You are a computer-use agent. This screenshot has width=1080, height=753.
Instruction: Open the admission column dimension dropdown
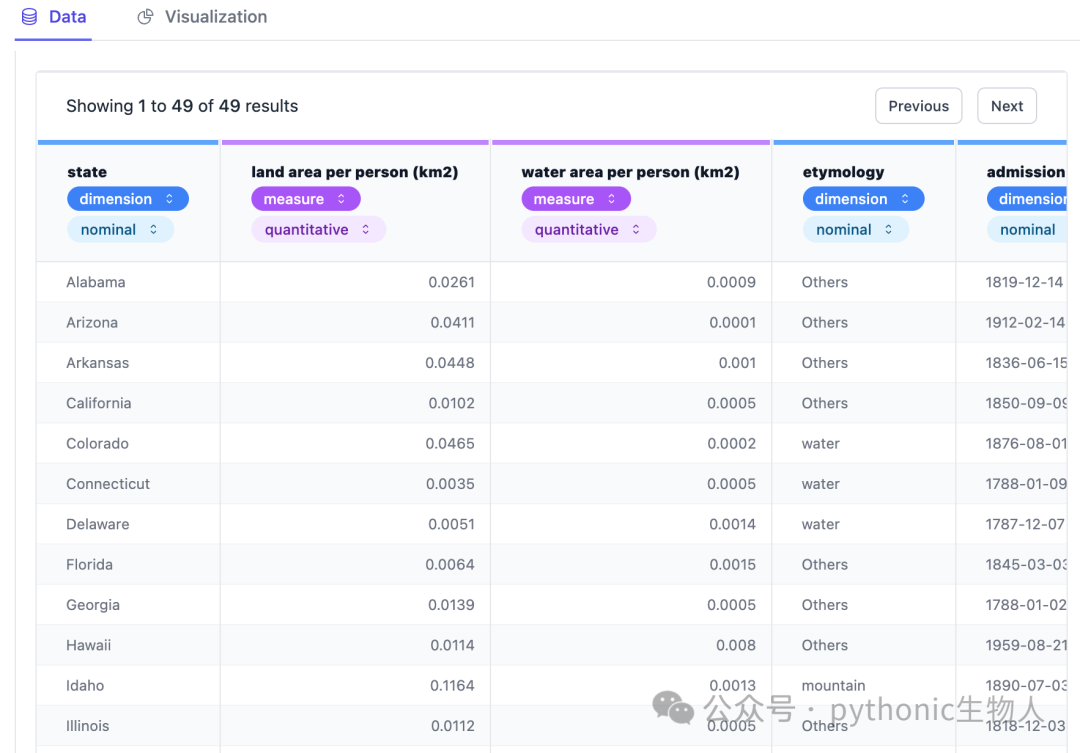tap(1027, 199)
